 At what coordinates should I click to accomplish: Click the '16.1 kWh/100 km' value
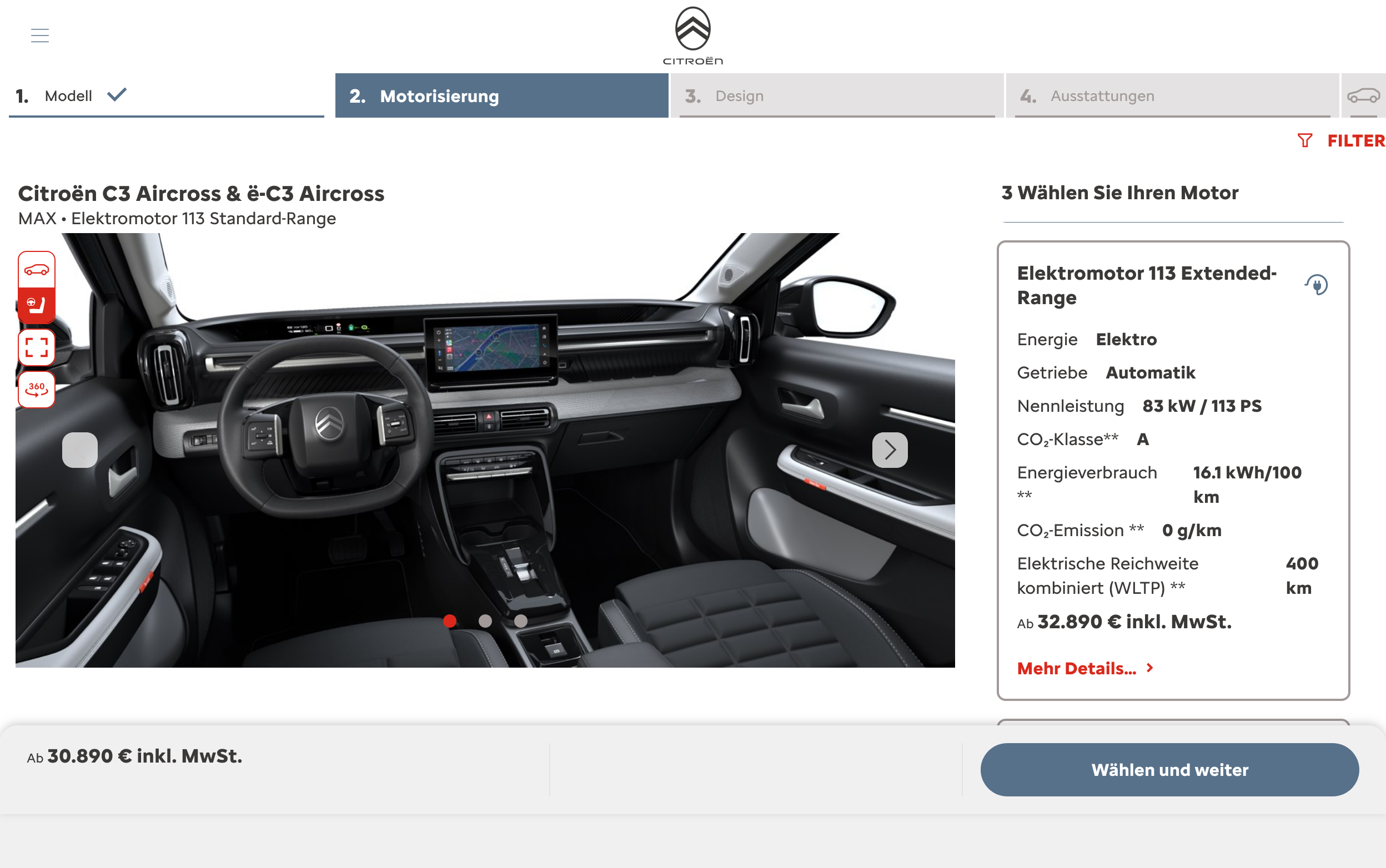click(1248, 485)
